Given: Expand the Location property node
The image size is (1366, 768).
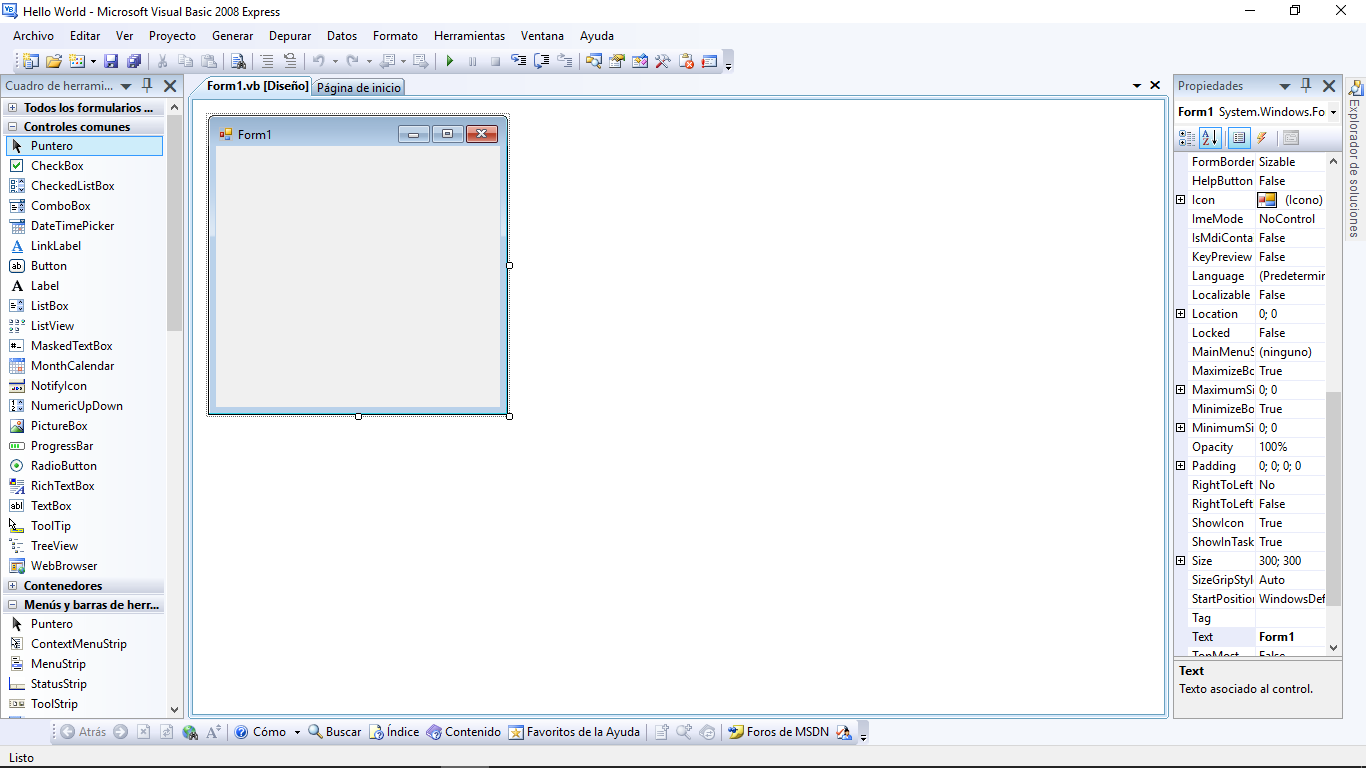Looking at the screenshot, I should (x=1181, y=314).
